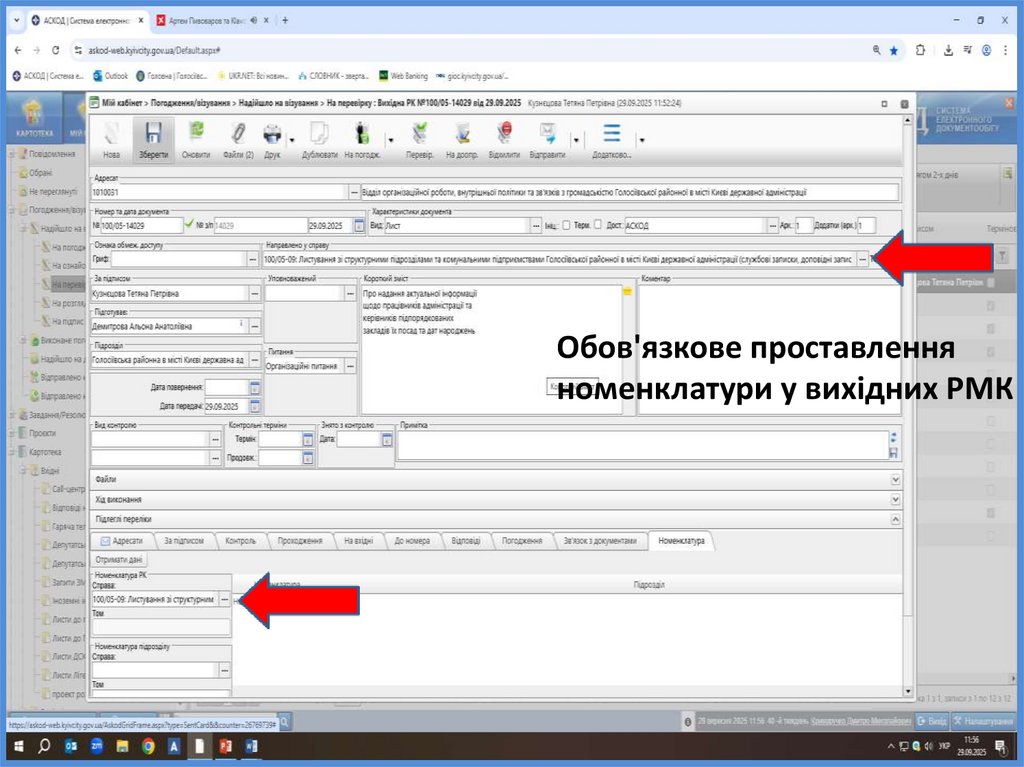
Task: Toggle the Ініц. checkbox
Action: coord(566,225)
